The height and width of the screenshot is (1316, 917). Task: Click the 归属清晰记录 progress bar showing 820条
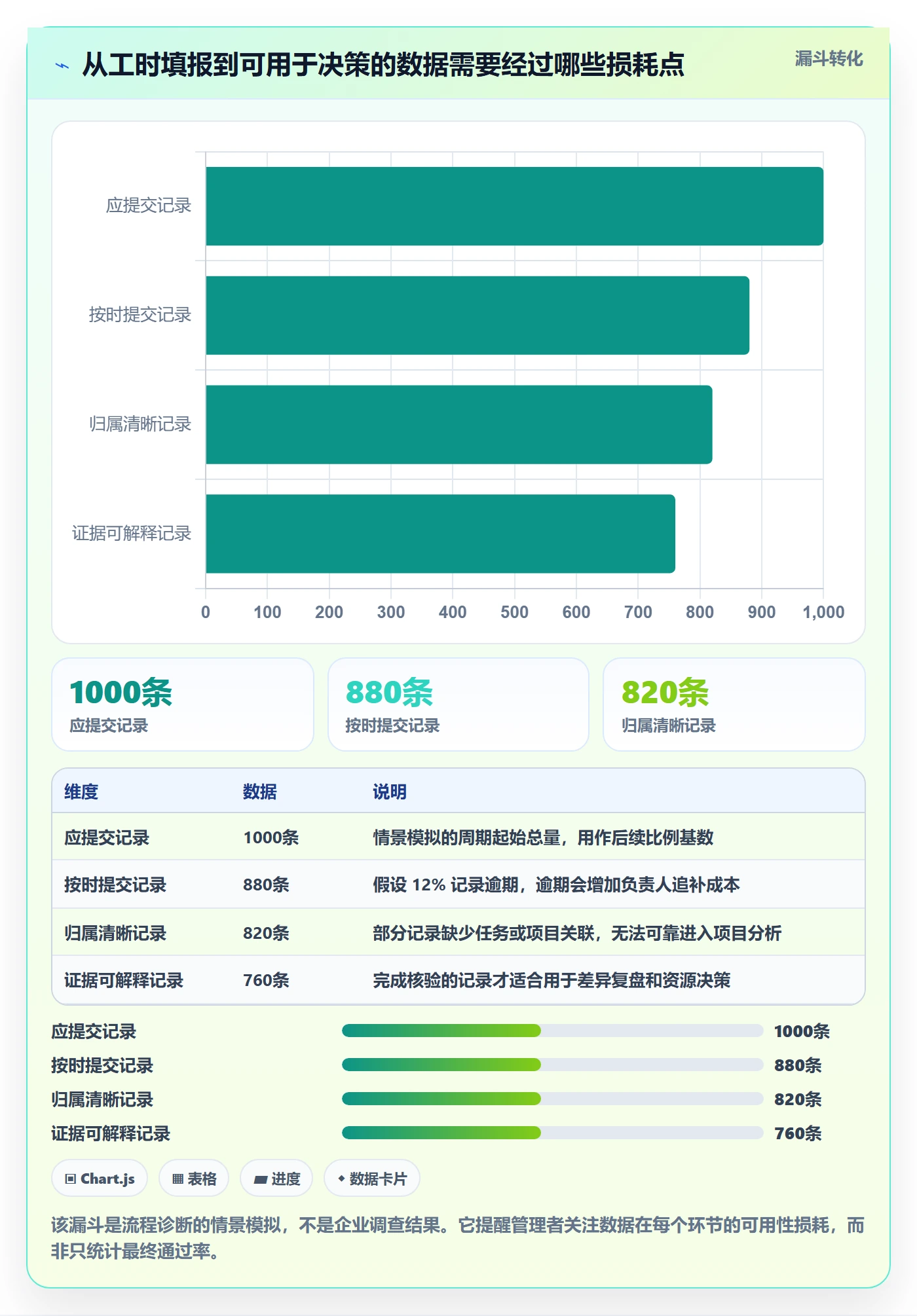(x=552, y=1099)
